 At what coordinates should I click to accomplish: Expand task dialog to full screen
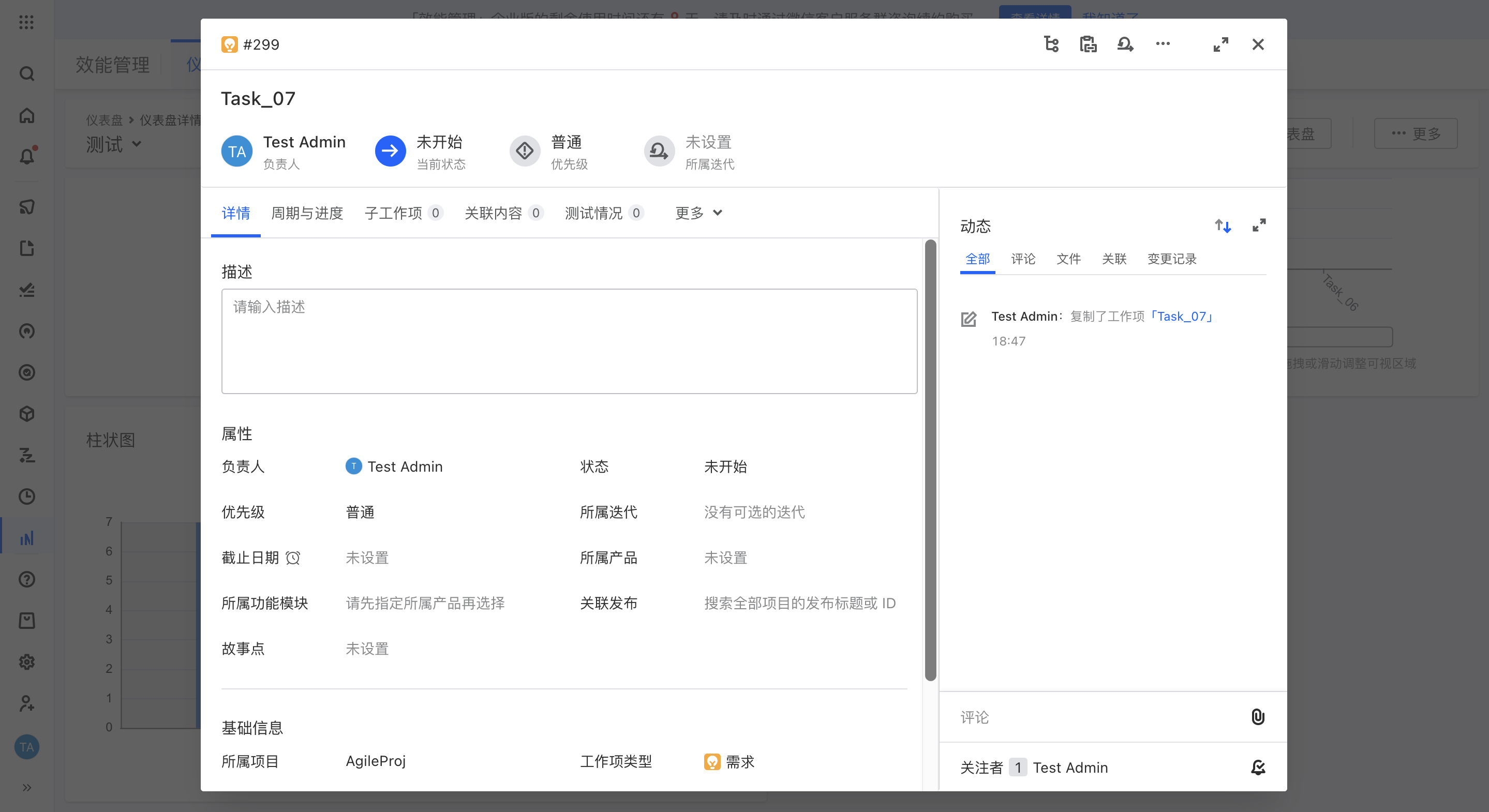tap(1221, 44)
